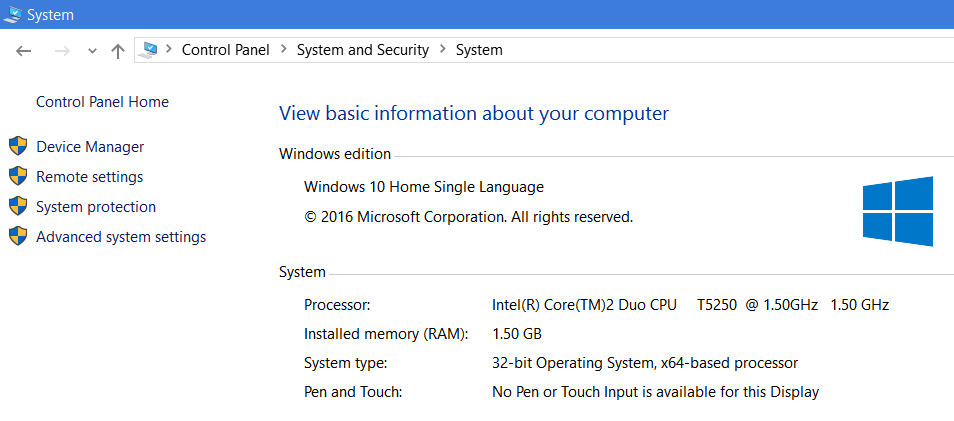The image size is (954, 421).
Task: Click the 1.50 GB installed memory value
Action: 517,334
